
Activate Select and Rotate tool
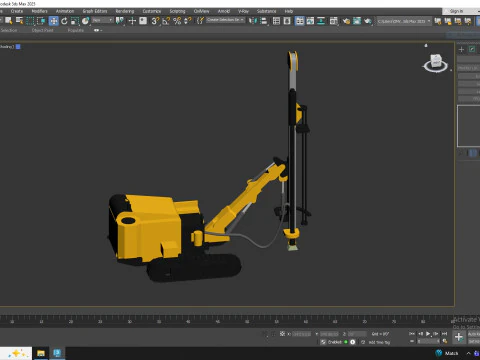tap(64, 21)
